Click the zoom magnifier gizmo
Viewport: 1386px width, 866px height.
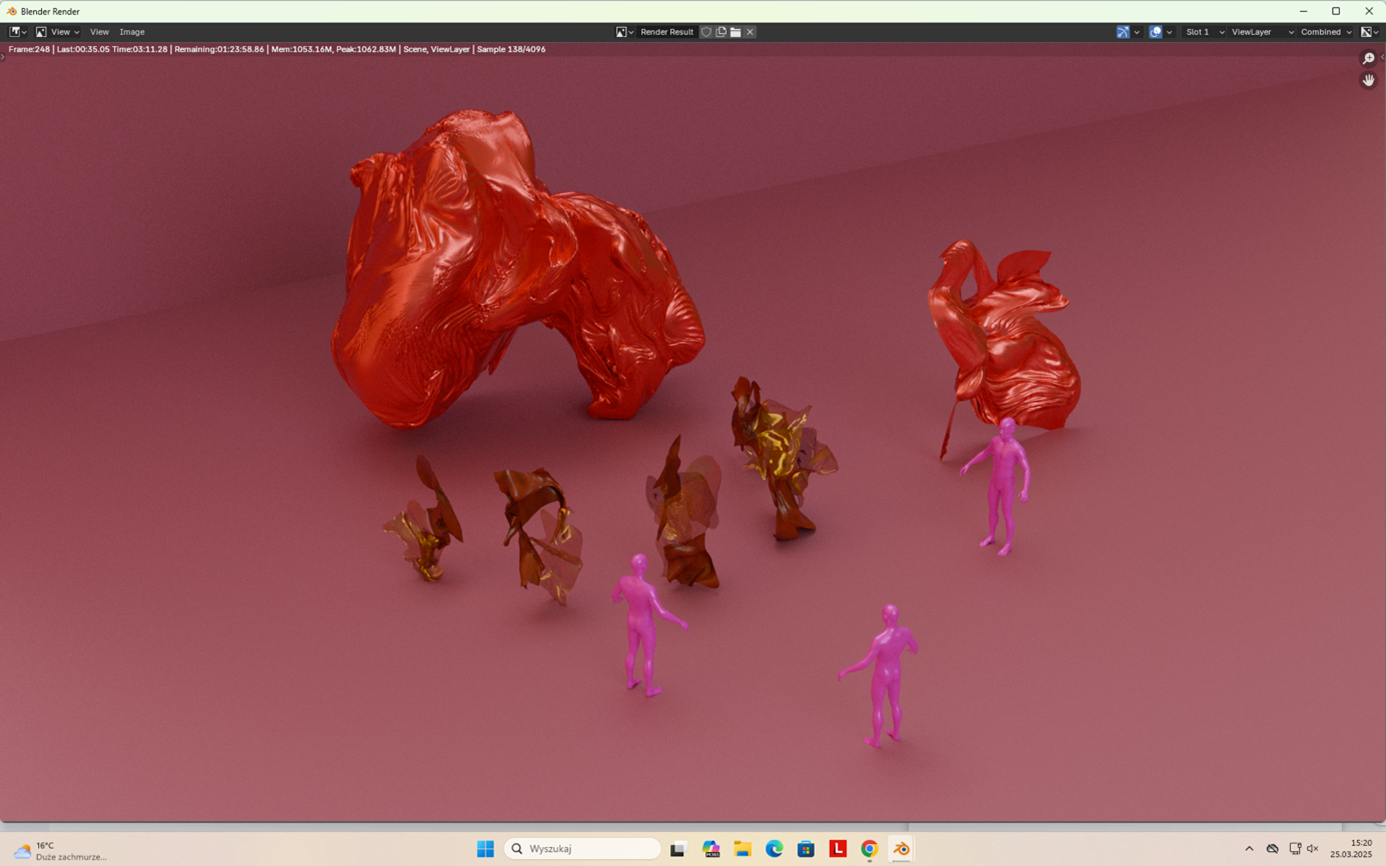pos(1368,59)
